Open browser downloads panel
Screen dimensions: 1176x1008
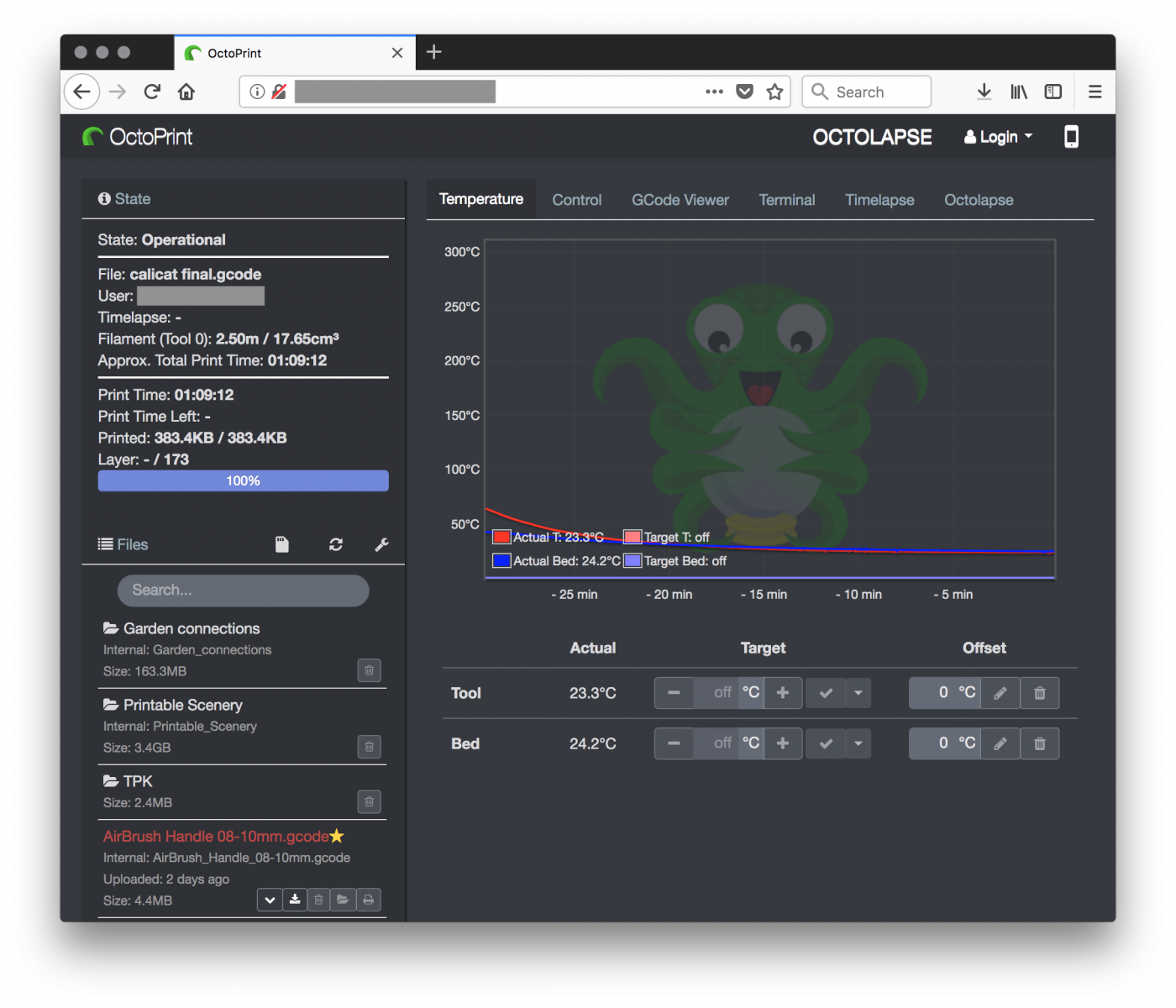click(x=984, y=92)
